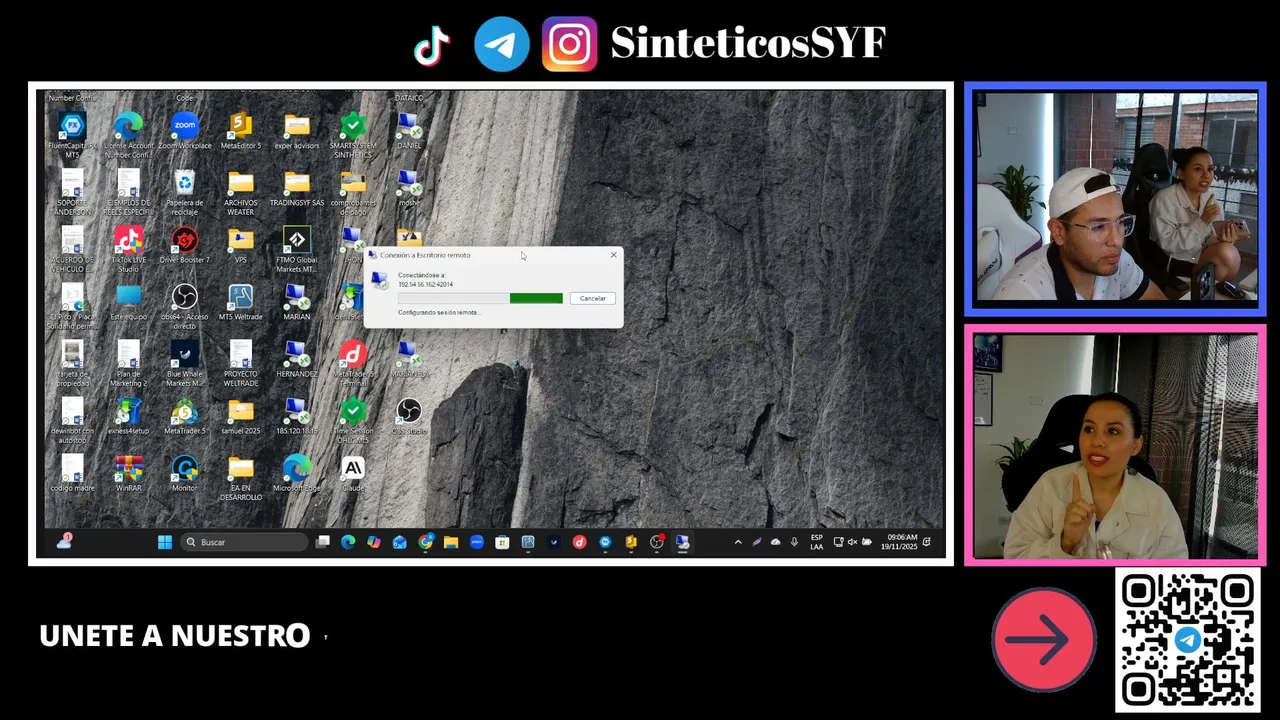Open Microsoft Store from the taskbar

[x=502, y=542]
